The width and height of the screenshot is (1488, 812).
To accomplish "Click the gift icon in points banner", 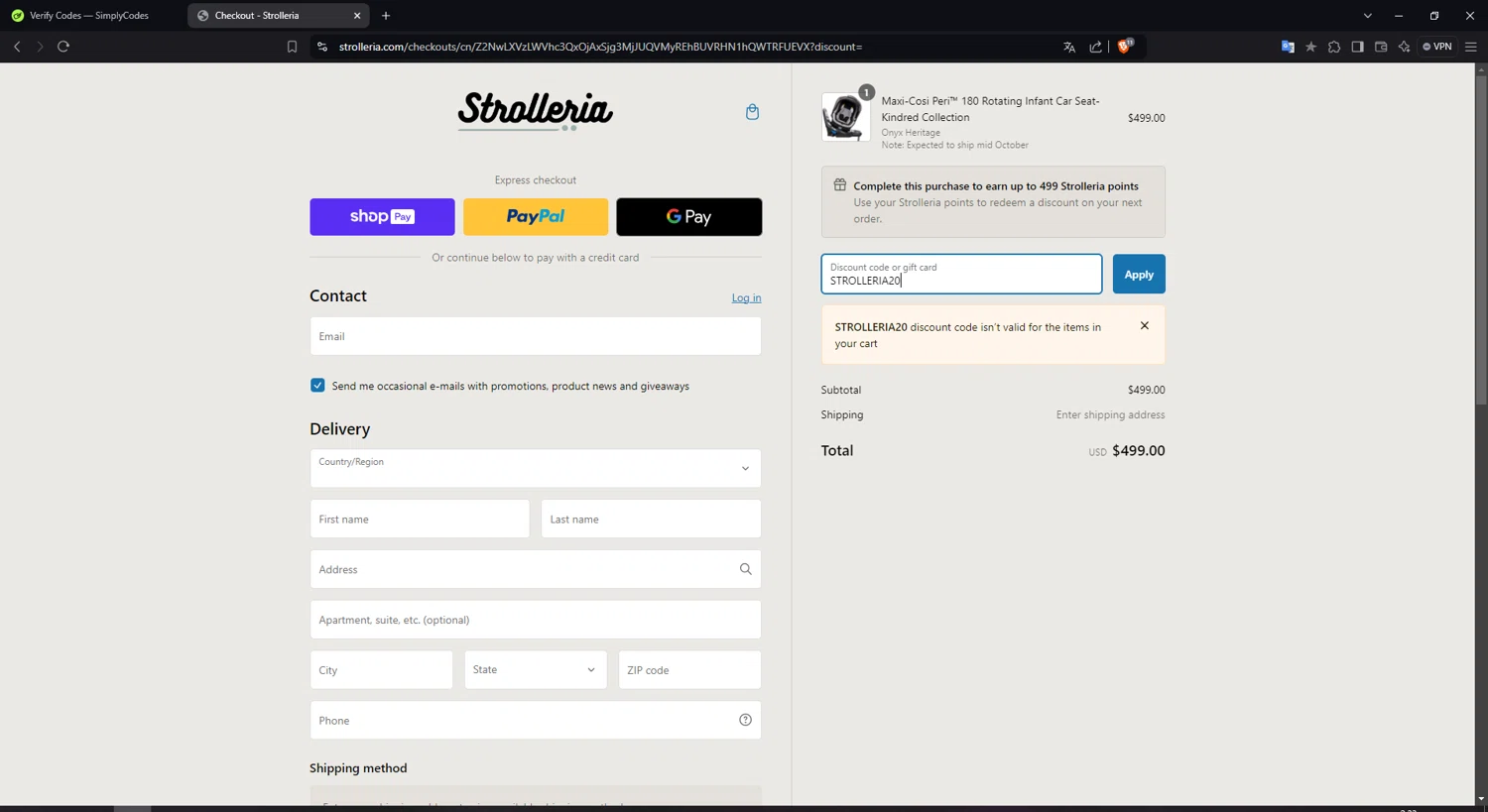I will 839,185.
